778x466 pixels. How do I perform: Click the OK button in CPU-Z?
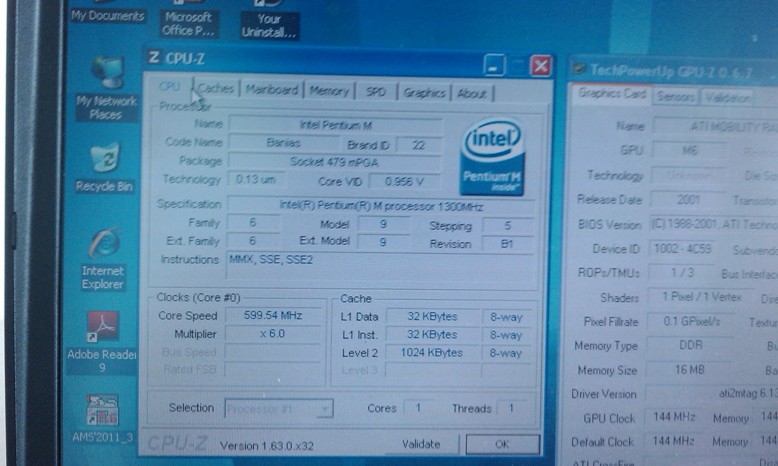point(502,444)
